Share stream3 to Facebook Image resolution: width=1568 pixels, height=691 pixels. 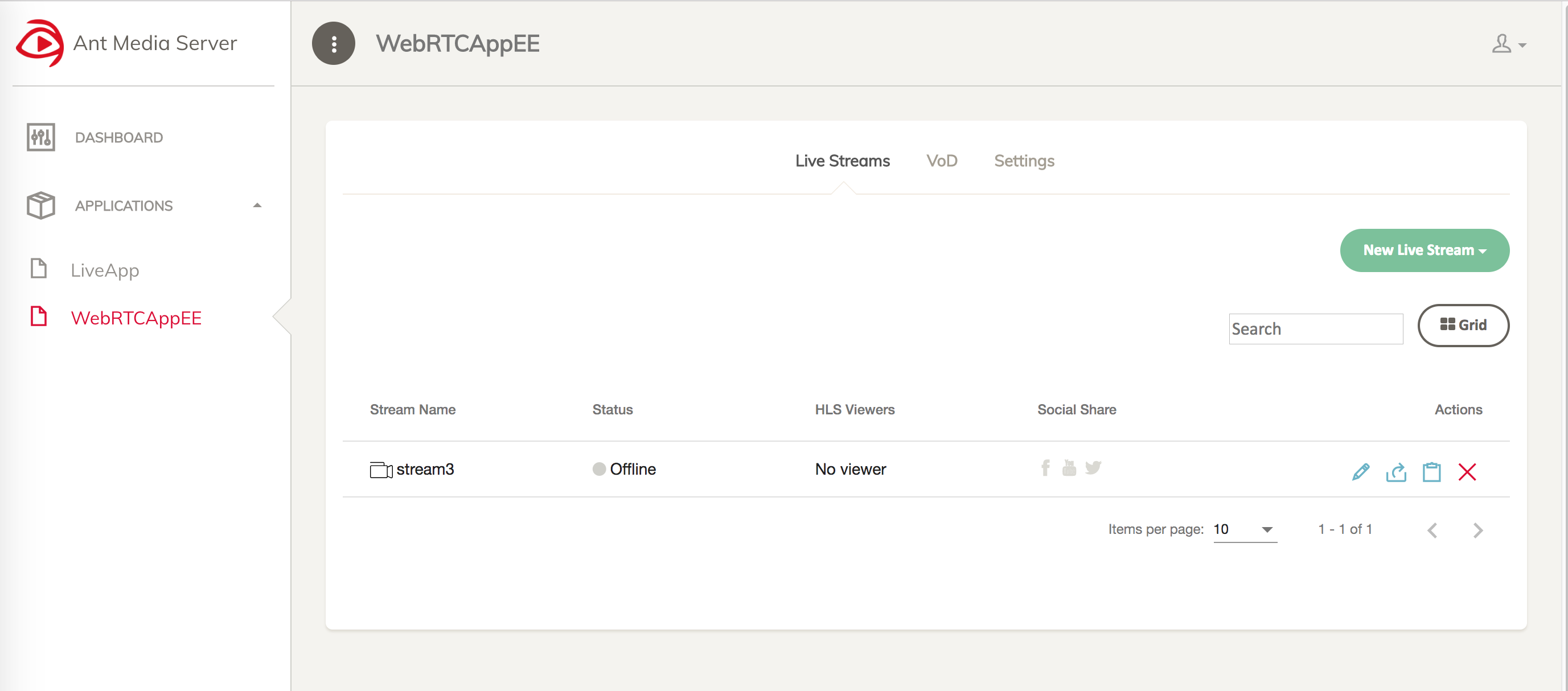tap(1045, 468)
